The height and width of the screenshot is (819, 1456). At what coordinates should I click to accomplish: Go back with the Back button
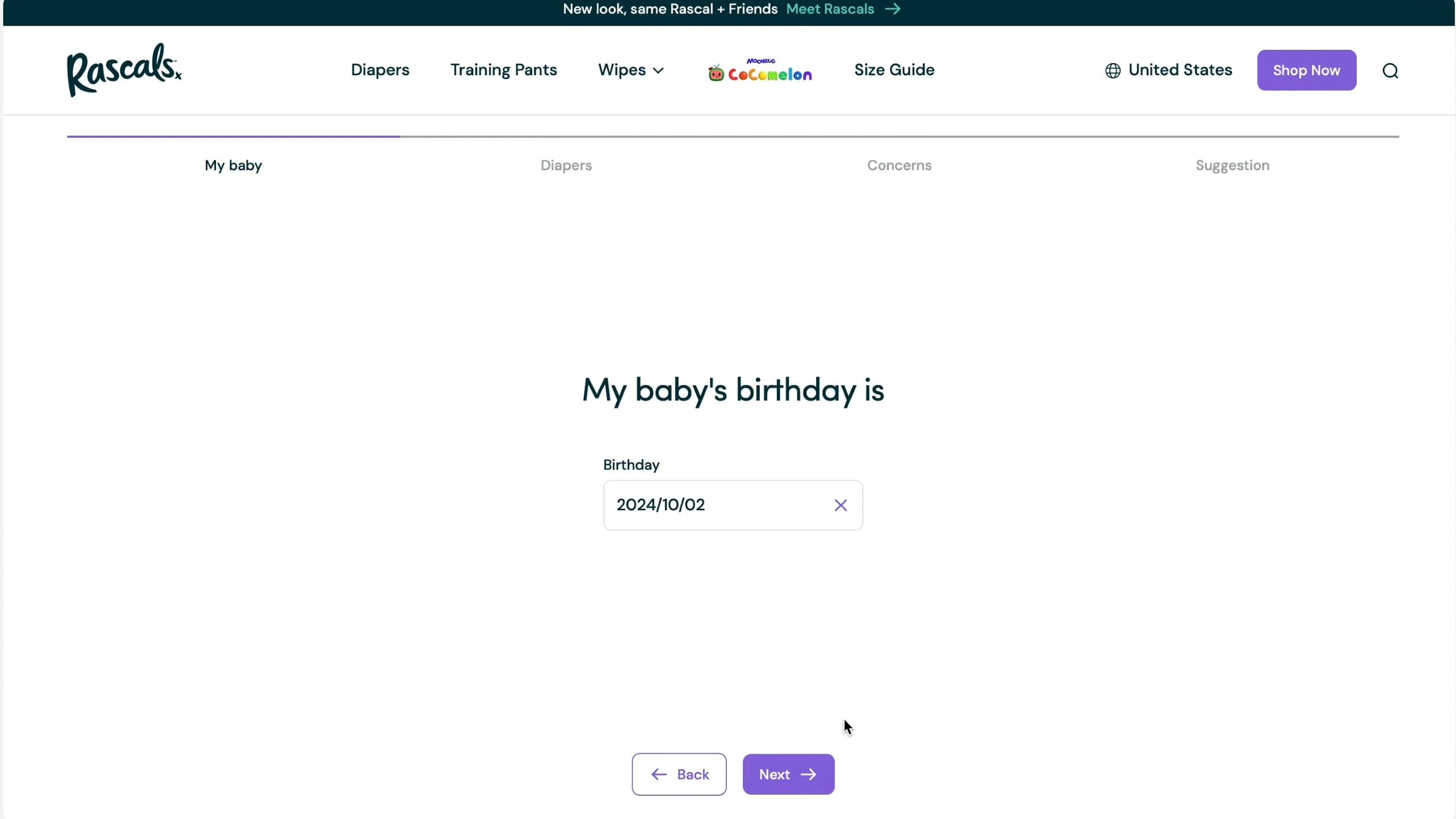pyautogui.click(x=679, y=774)
